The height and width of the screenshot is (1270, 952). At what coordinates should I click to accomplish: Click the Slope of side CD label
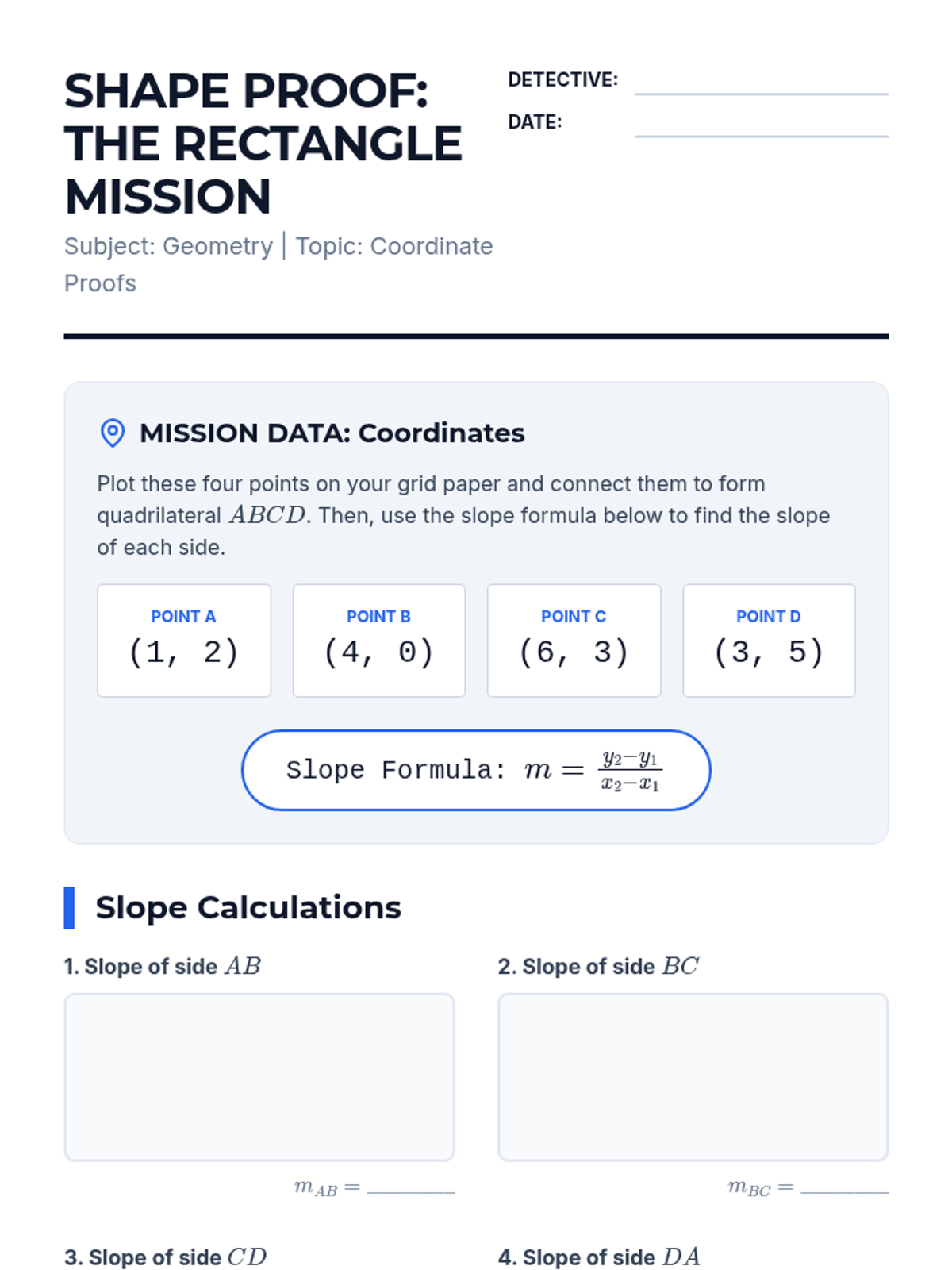(166, 1257)
